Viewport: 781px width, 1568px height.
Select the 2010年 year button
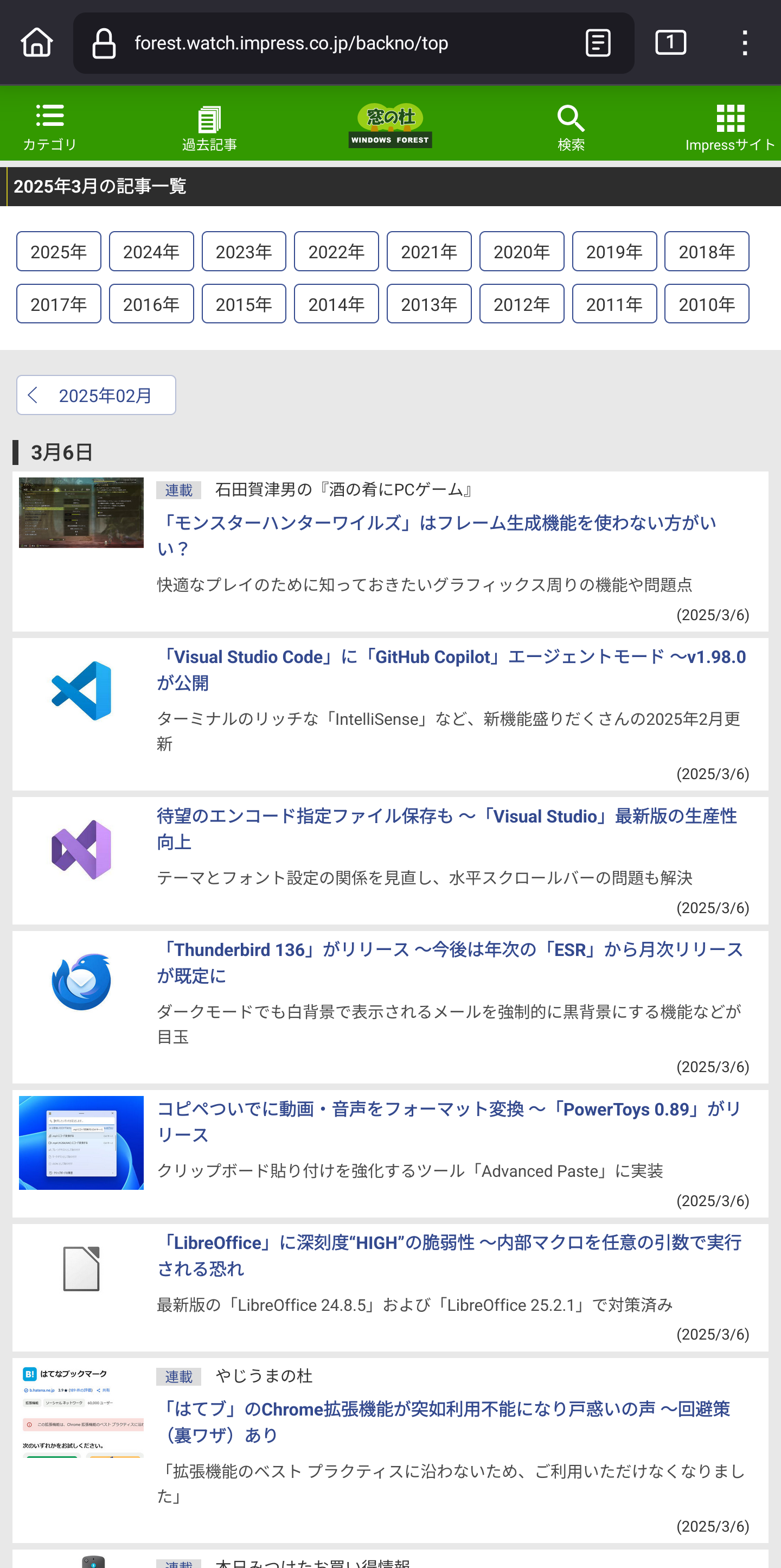707,304
